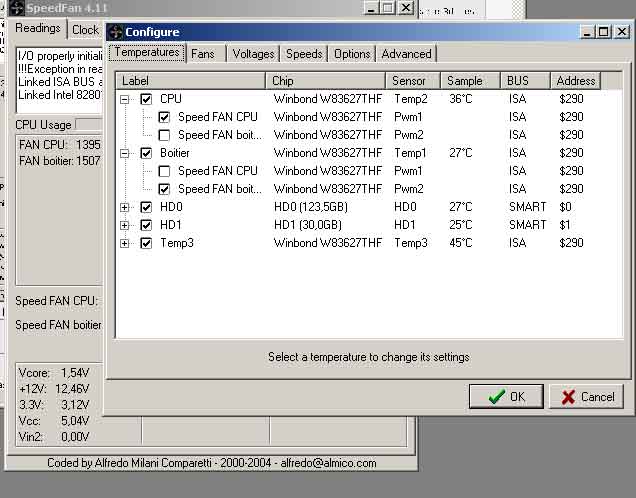
Task: Go to the Advanced tab
Action: 406,54
